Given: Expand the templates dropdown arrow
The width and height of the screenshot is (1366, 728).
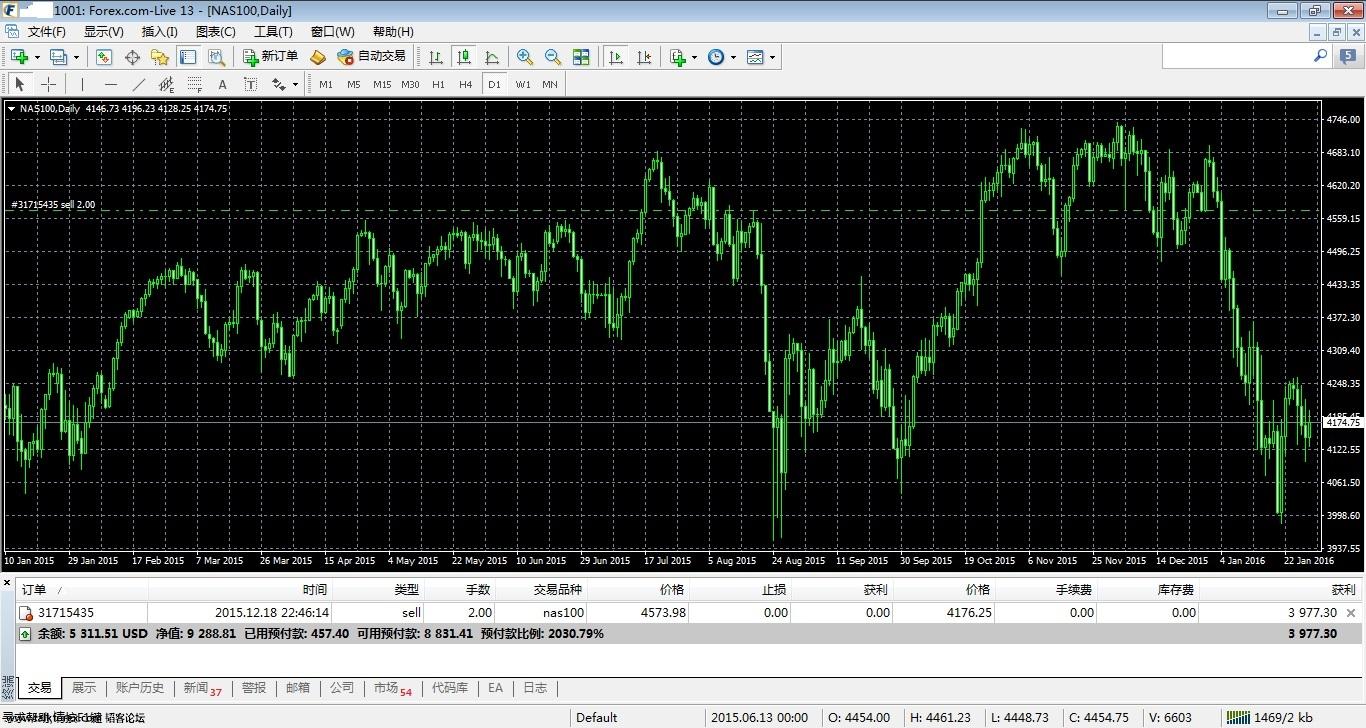Looking at the screenshot, I should point(772,57).
